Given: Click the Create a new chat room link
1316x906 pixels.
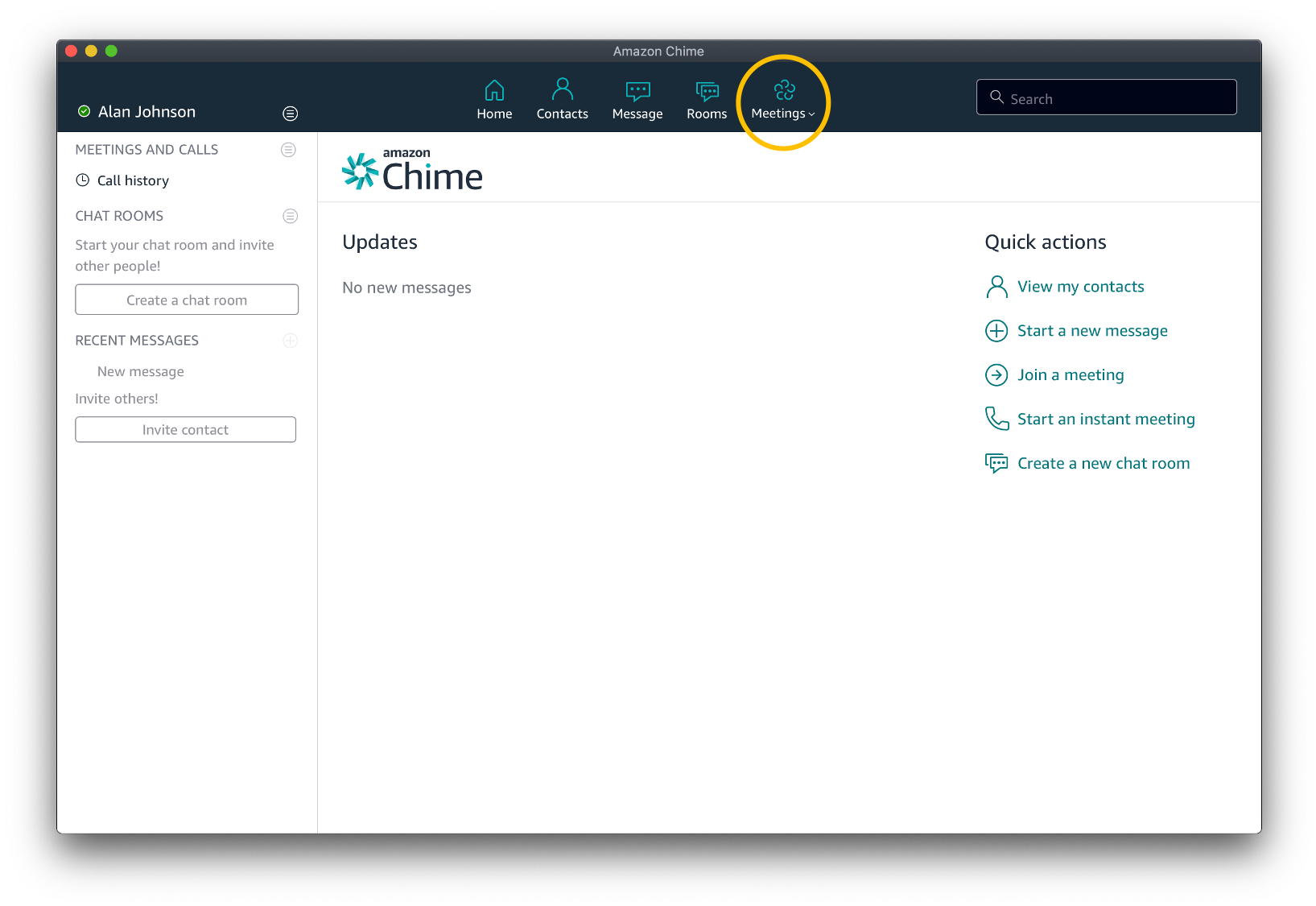Looking at the screenshot, I should 1104,463.
